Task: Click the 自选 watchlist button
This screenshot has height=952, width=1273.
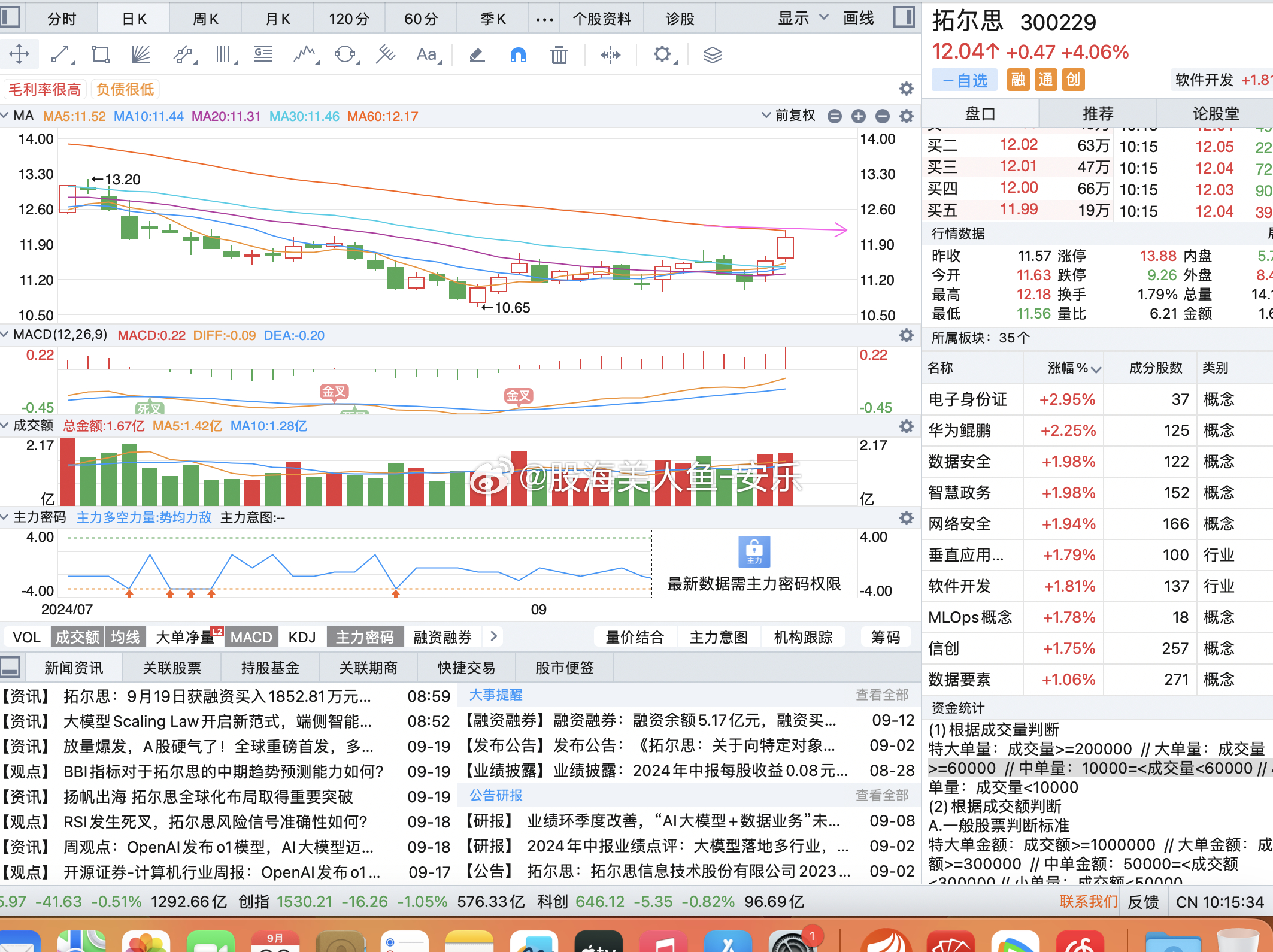Action: point(964,80)
